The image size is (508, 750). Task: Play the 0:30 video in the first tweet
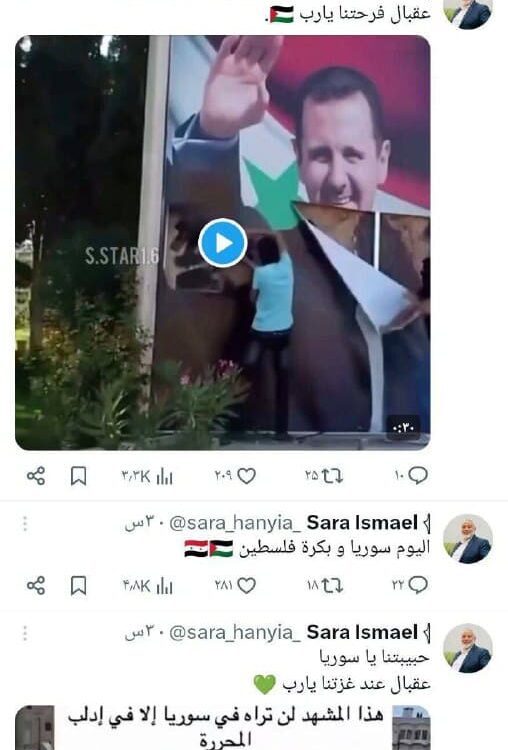point(222,243)
